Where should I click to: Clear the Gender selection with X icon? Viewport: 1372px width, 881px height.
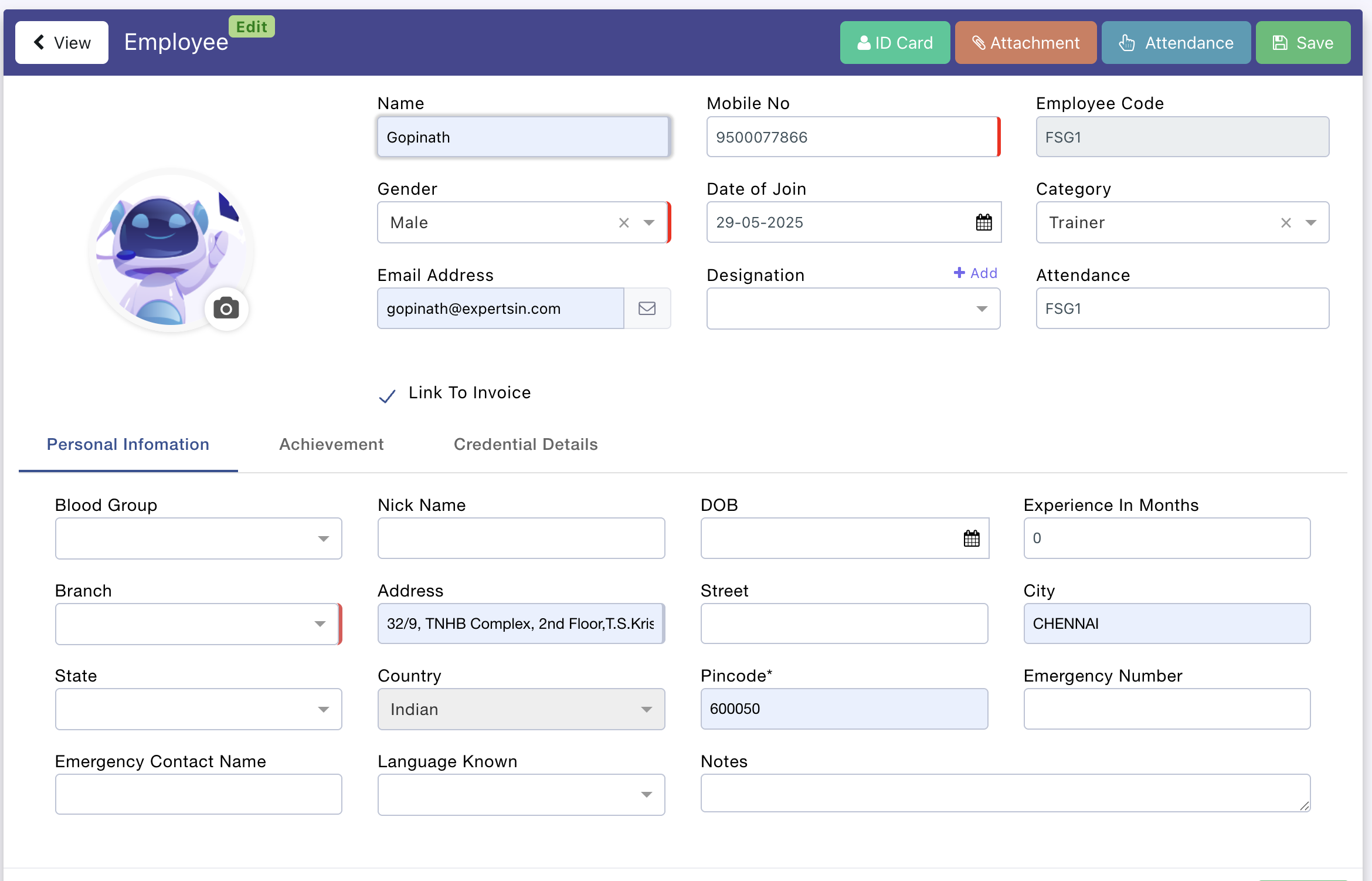tap(624, 223)
